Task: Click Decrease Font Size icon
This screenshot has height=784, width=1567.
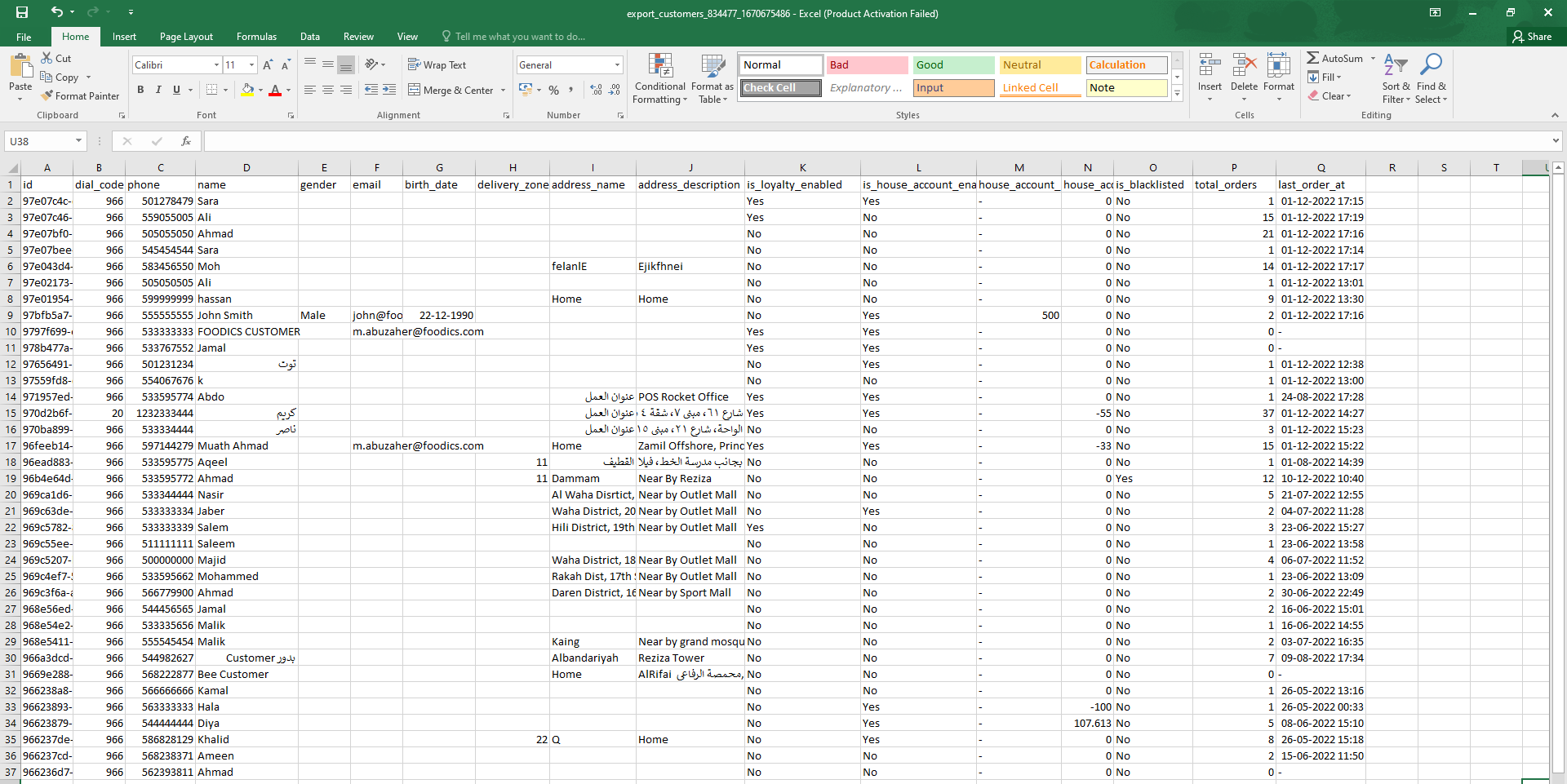Action: [286, 64]
